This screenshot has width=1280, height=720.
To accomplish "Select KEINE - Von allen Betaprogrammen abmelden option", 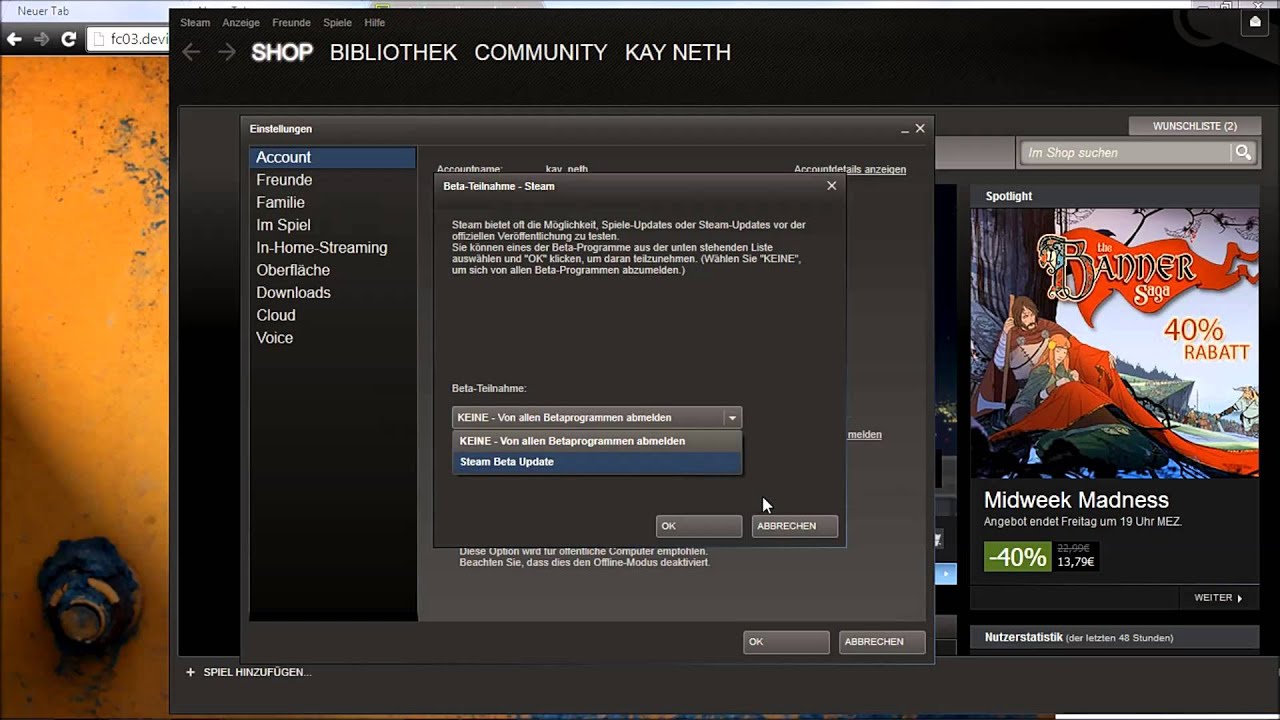I will [597, 441].
